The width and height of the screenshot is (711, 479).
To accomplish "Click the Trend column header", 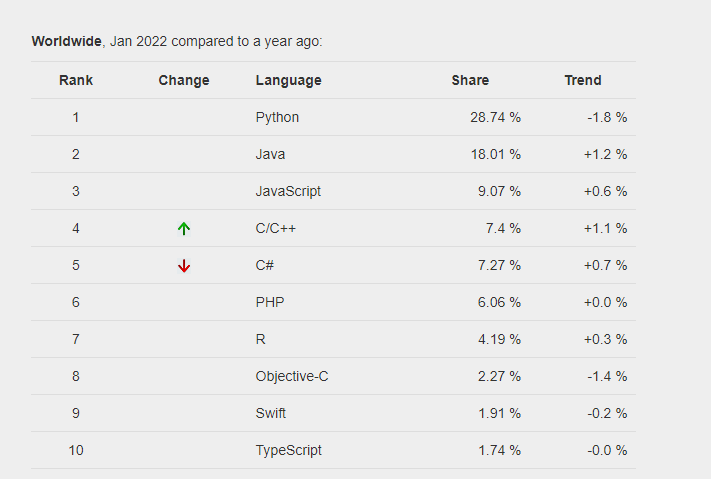I will 583,80.
